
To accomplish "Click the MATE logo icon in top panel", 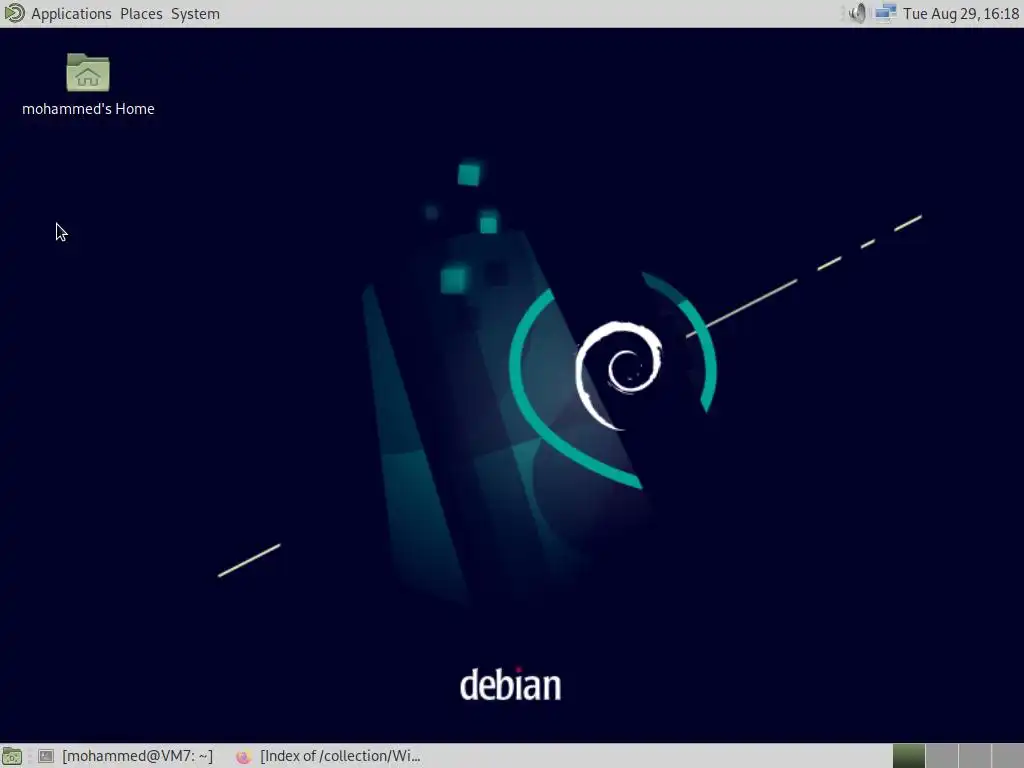I will point(14,13).
